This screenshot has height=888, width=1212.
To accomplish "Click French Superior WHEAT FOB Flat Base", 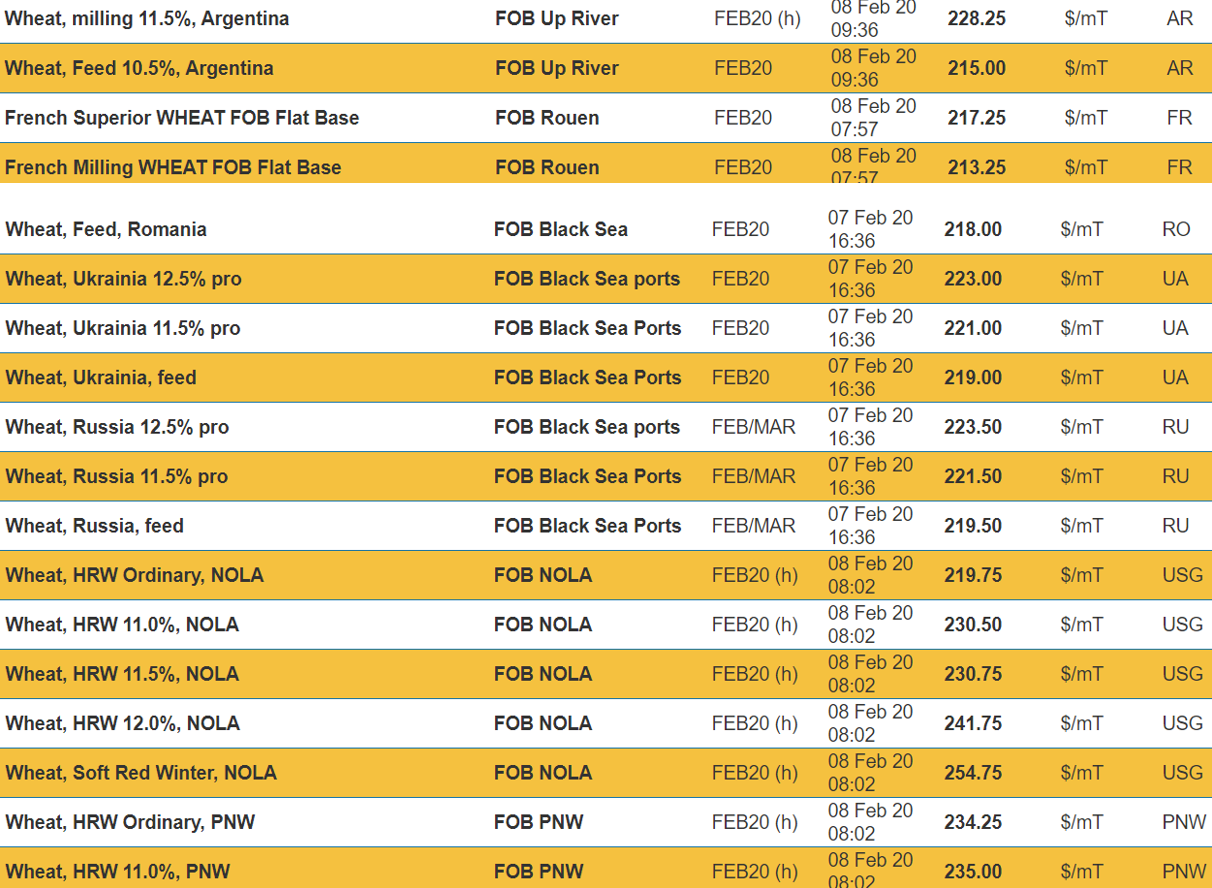I will click(182, 118).
